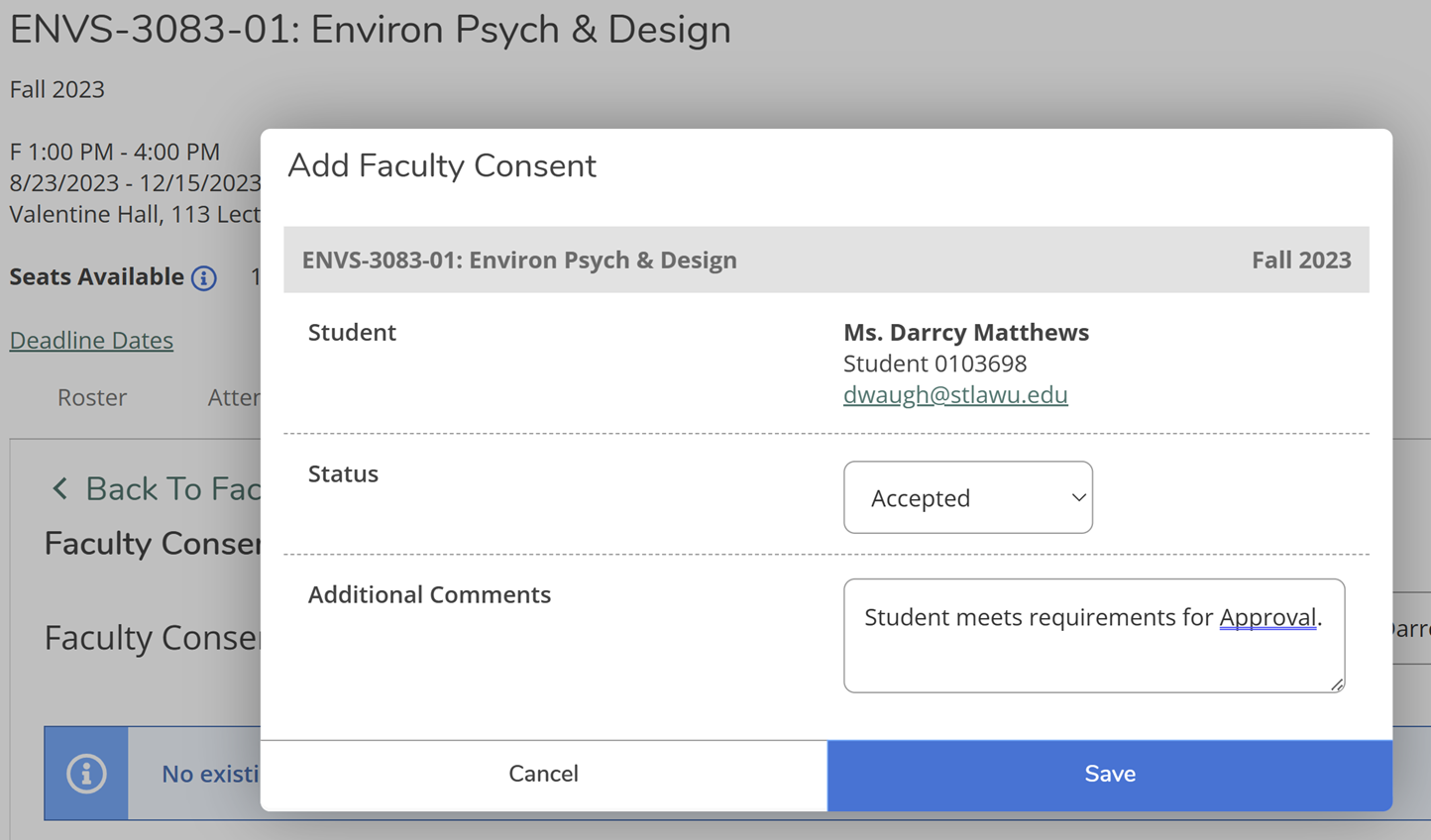The width and height of the screenshot is (1431, 840).
Task: Click the Seats Available info icon
Action: click(x=204, y=278)
